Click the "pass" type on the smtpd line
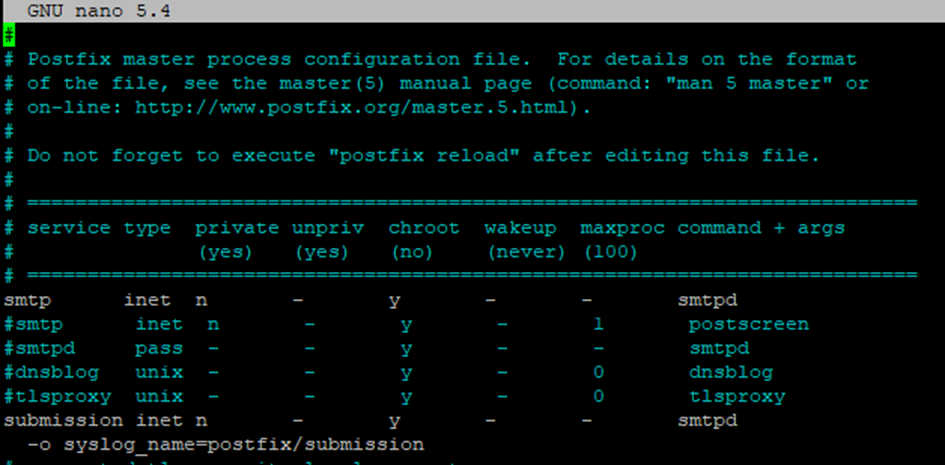 159,349
